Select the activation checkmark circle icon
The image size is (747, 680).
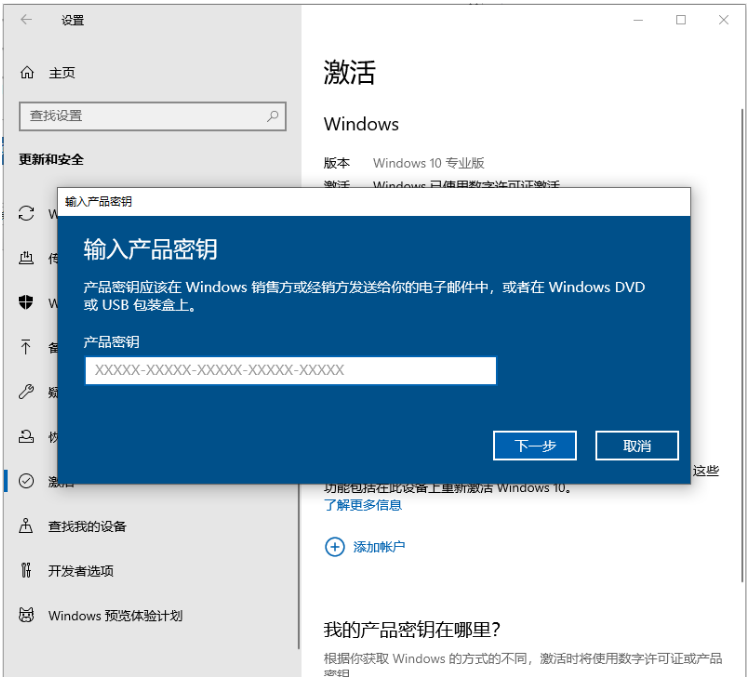coord(27,481)
